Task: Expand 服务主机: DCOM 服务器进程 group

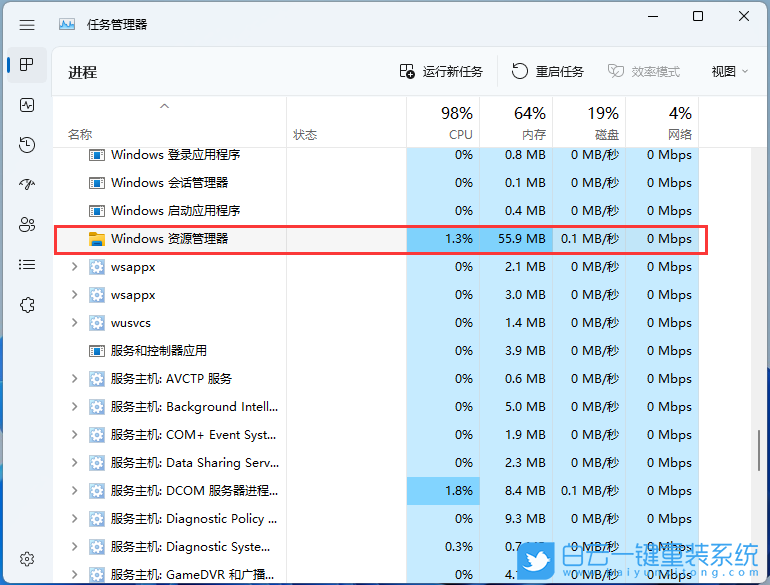Action: 75,491
